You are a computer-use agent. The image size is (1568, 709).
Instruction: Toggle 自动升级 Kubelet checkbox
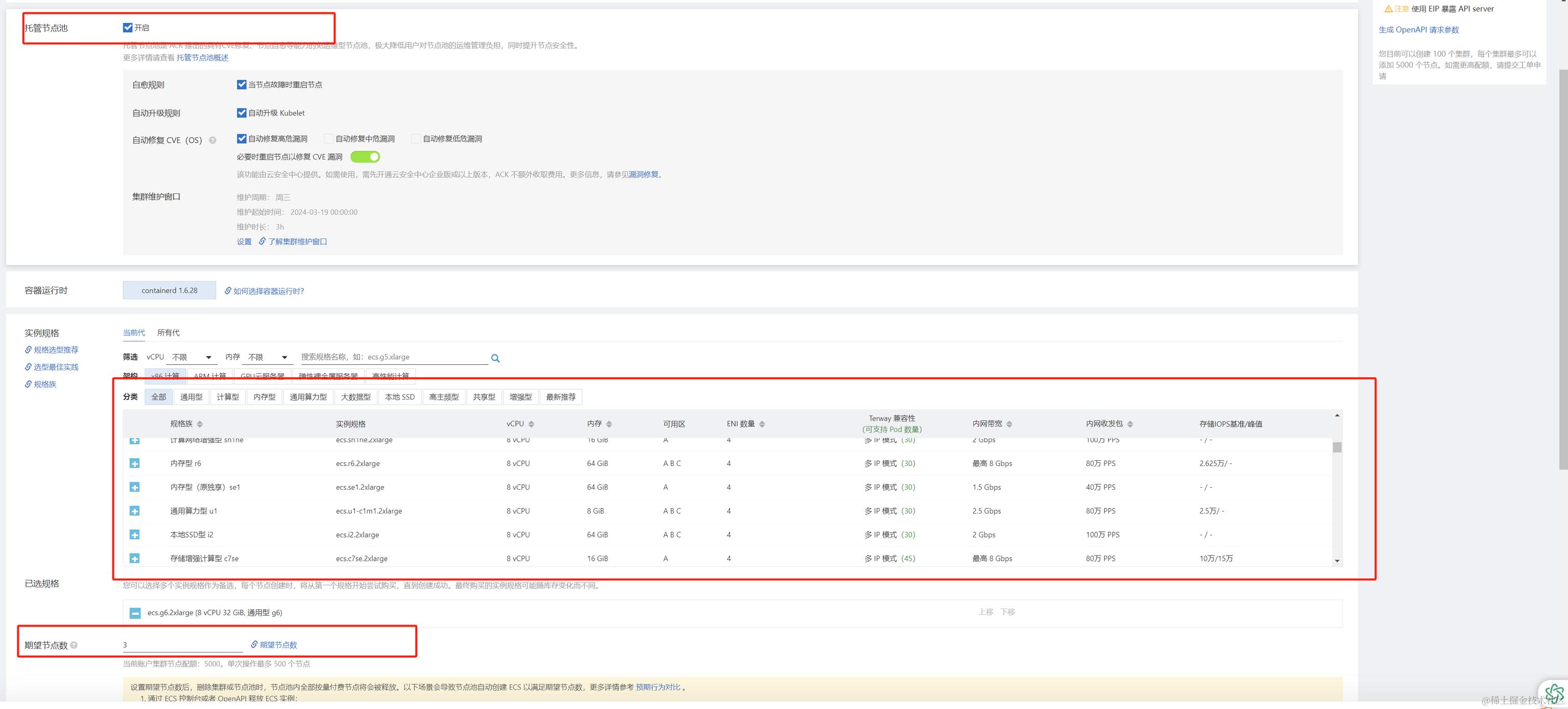(x=242, y=112)
